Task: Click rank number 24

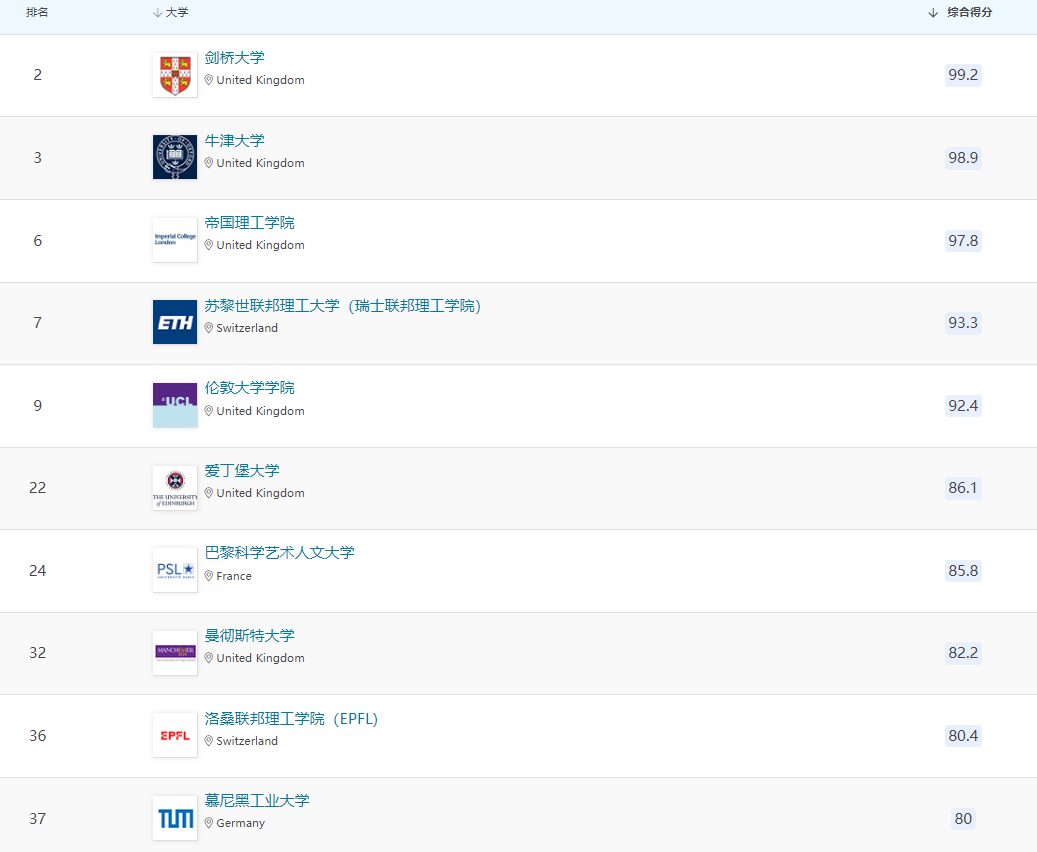Action: 38,570
